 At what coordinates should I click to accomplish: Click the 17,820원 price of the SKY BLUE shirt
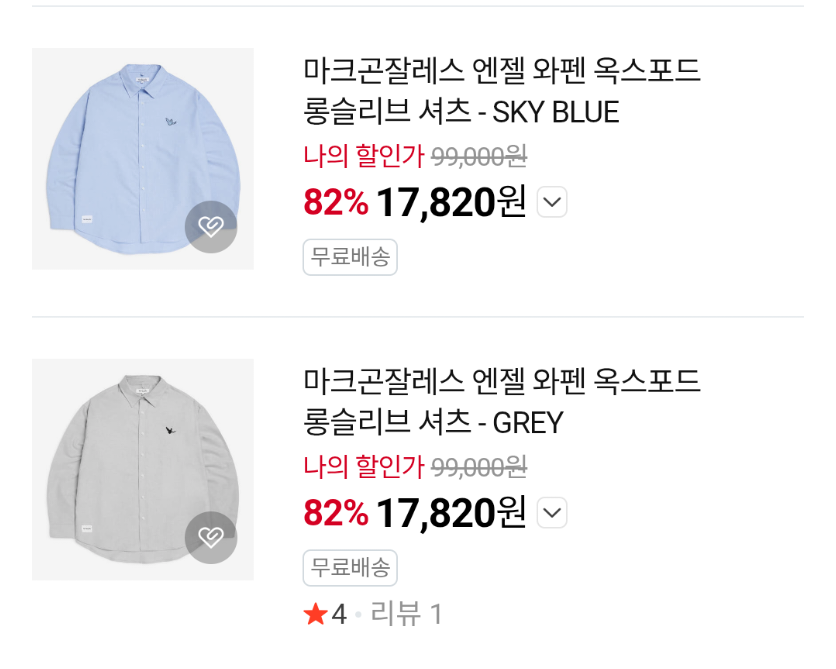[x=451, y=203]
